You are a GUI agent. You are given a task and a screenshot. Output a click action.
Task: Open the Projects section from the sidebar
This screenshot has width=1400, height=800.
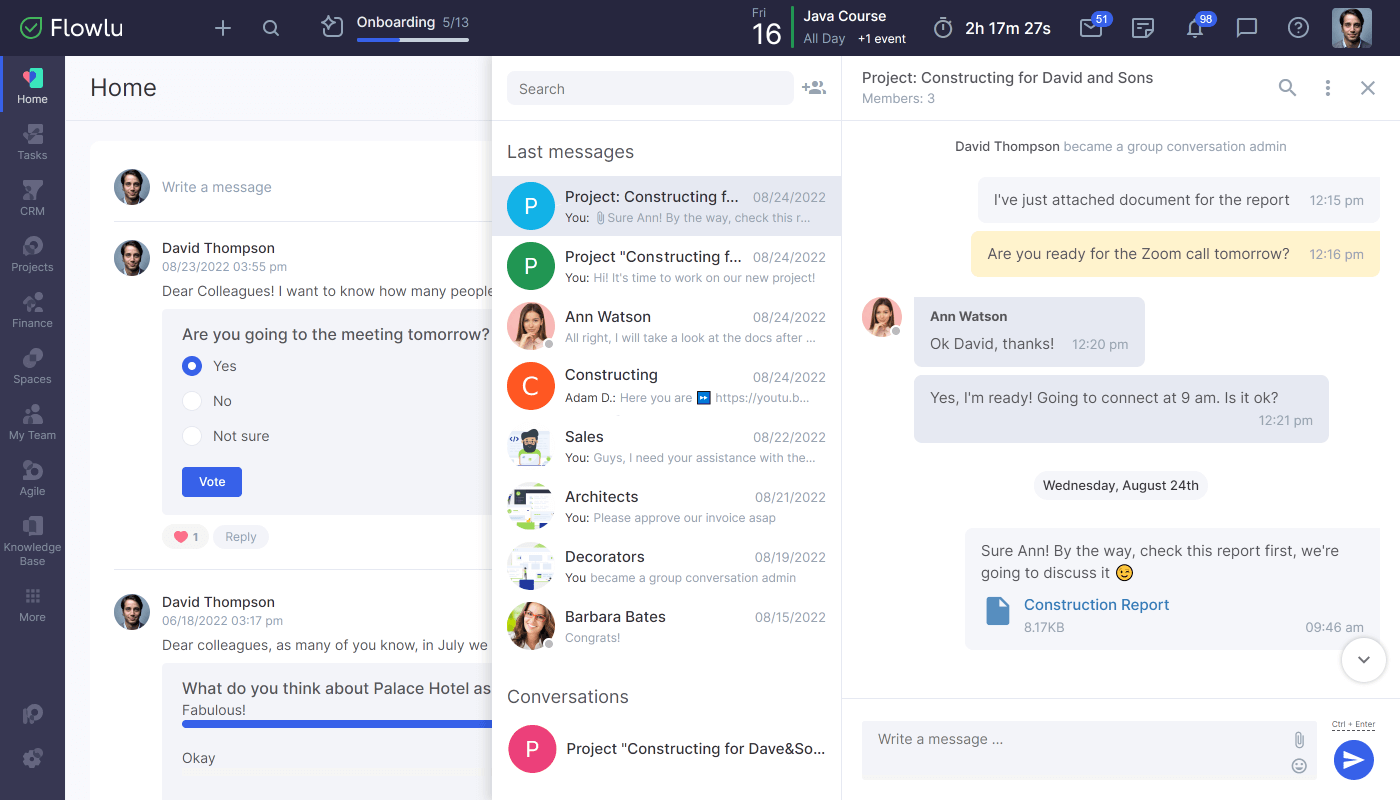click(x=32, y=252)
